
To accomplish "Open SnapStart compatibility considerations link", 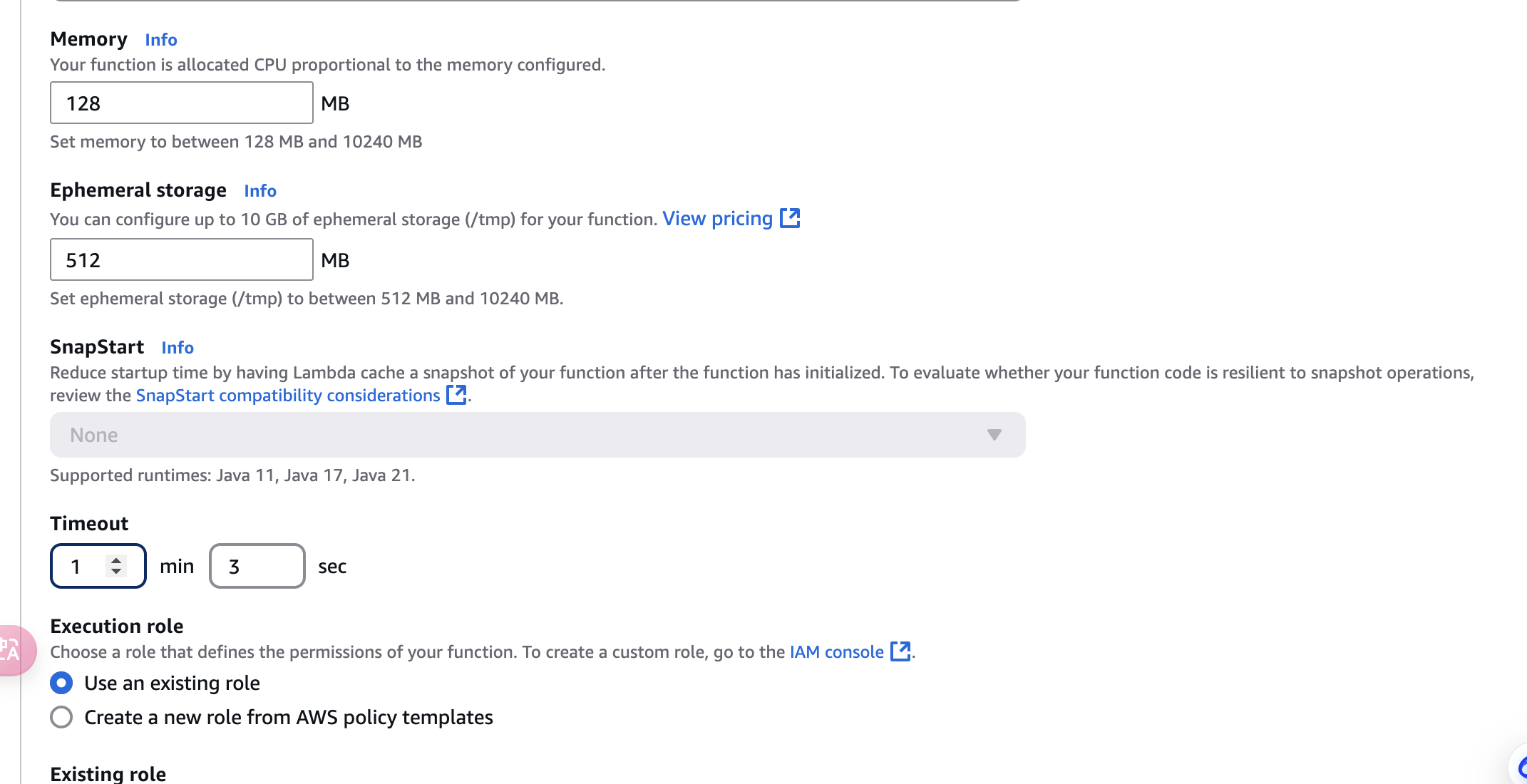I will (x=288, y=396).
